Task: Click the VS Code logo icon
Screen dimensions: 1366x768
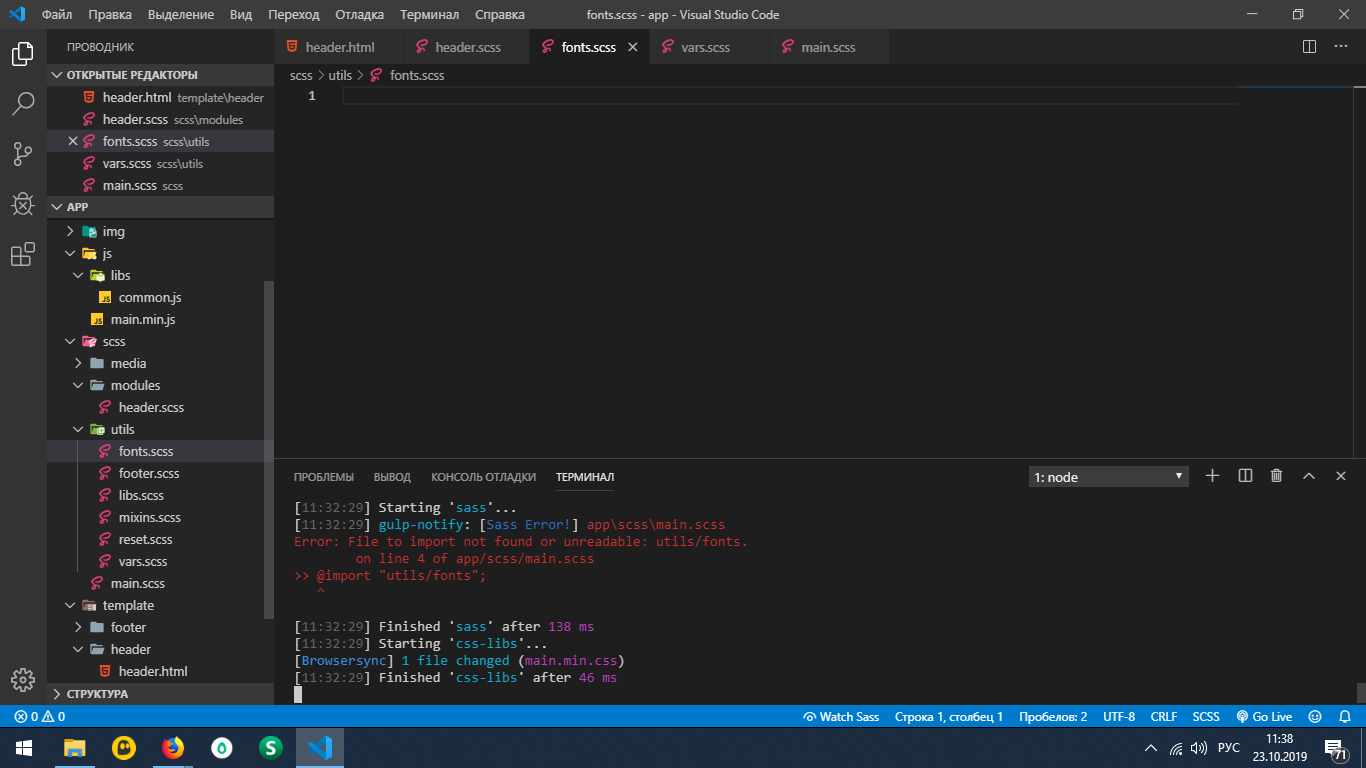Action: pyautogui.click(x=16, y=15)
